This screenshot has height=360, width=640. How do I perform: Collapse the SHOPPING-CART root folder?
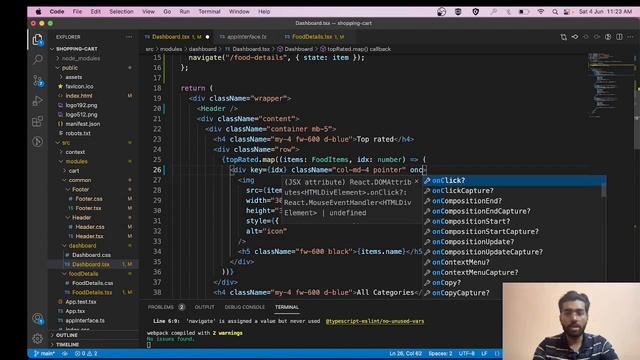(x=77, y=49)
